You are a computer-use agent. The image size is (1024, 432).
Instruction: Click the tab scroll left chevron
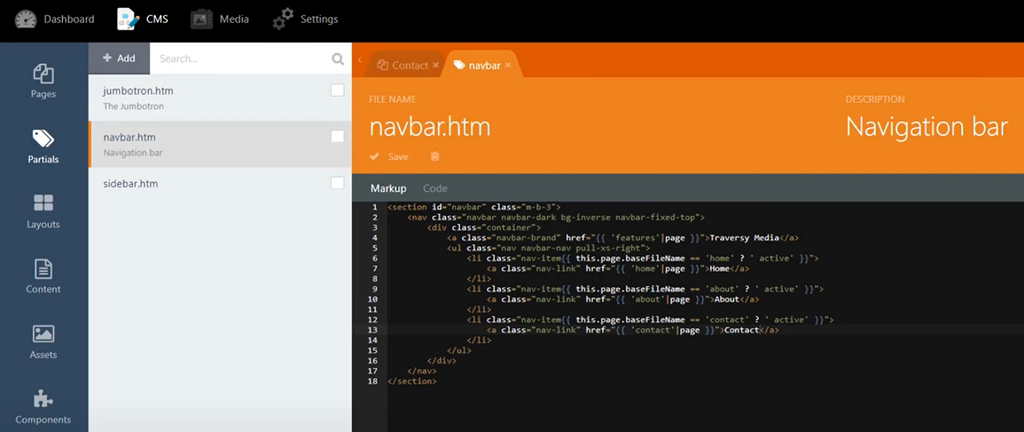pyautogui.click(x=359, y=62)
